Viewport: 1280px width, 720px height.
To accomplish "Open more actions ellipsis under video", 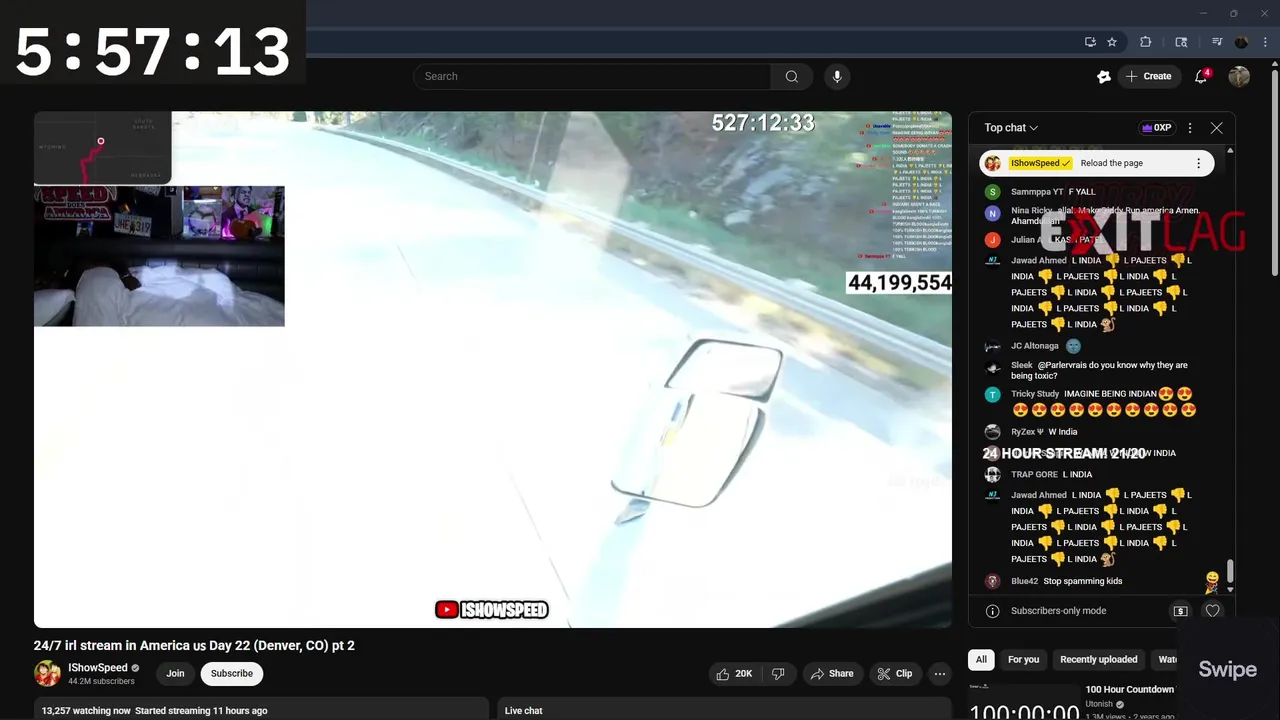I will (x=939, y=674).
